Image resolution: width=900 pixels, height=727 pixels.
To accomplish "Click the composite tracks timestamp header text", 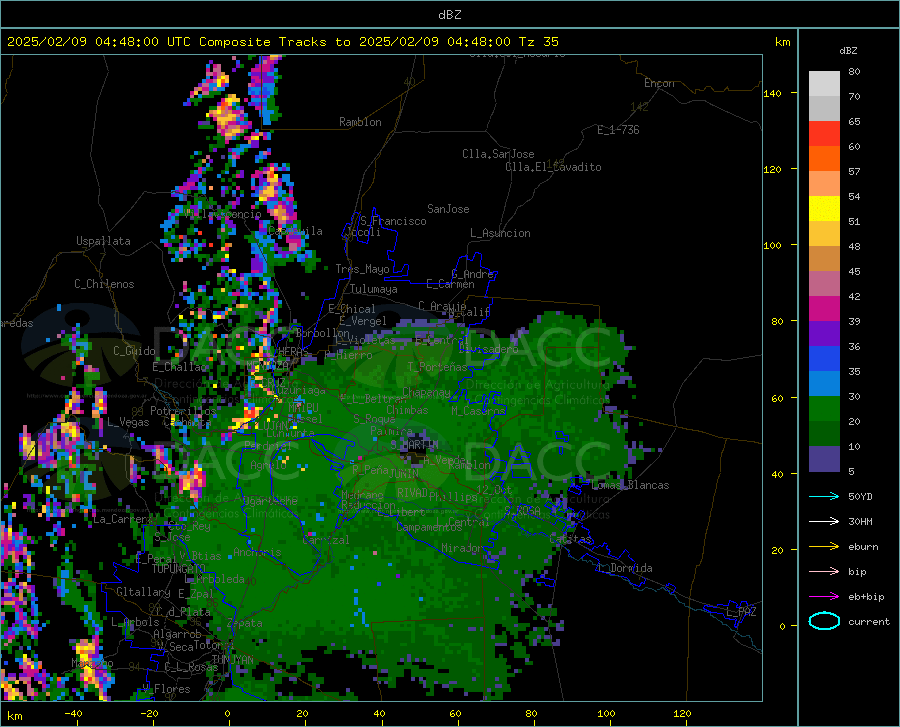I will click(282, 42).
